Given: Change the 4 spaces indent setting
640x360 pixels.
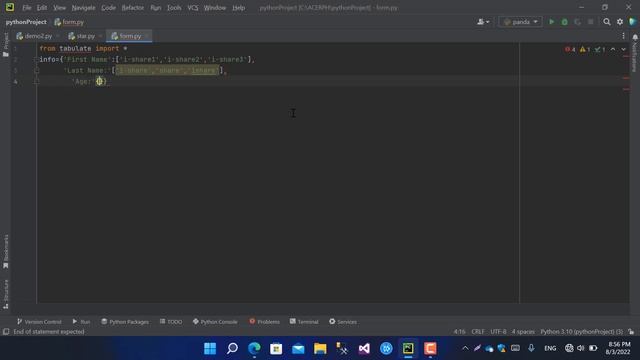Looking at the screenshot, I should pos(523,332).
